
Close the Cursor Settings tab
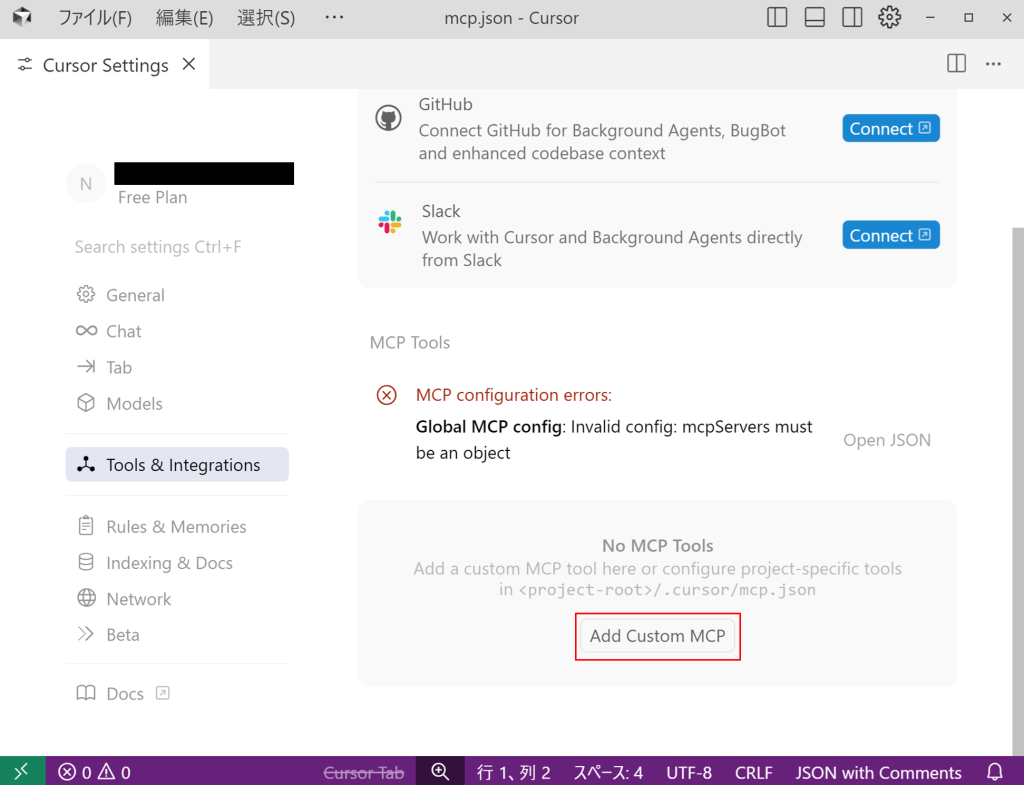click(x=189, y=65)
